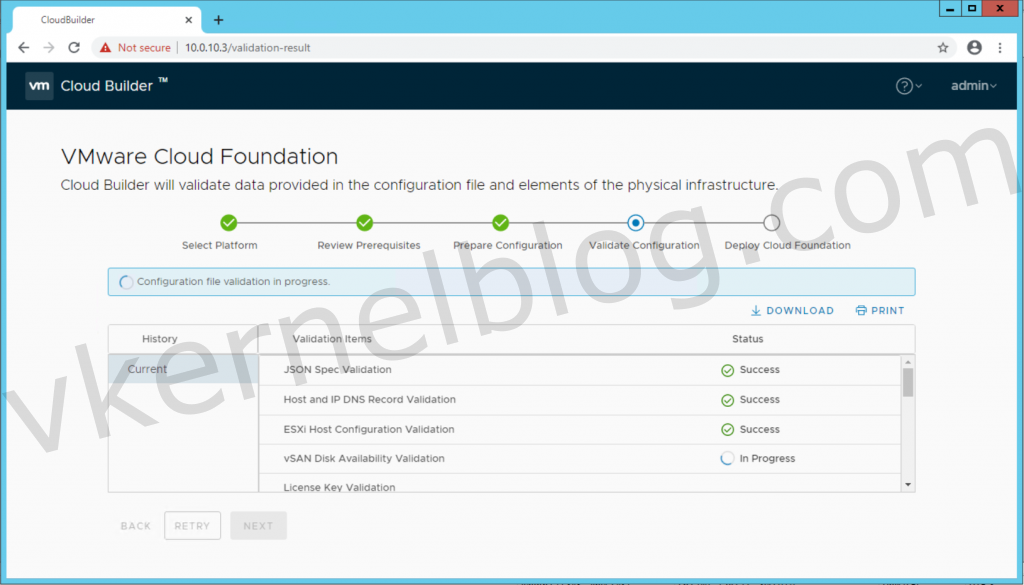The image size is (1024, 585).
Task: Reload the page using browser refresh icon
Action: coord(74,47)
